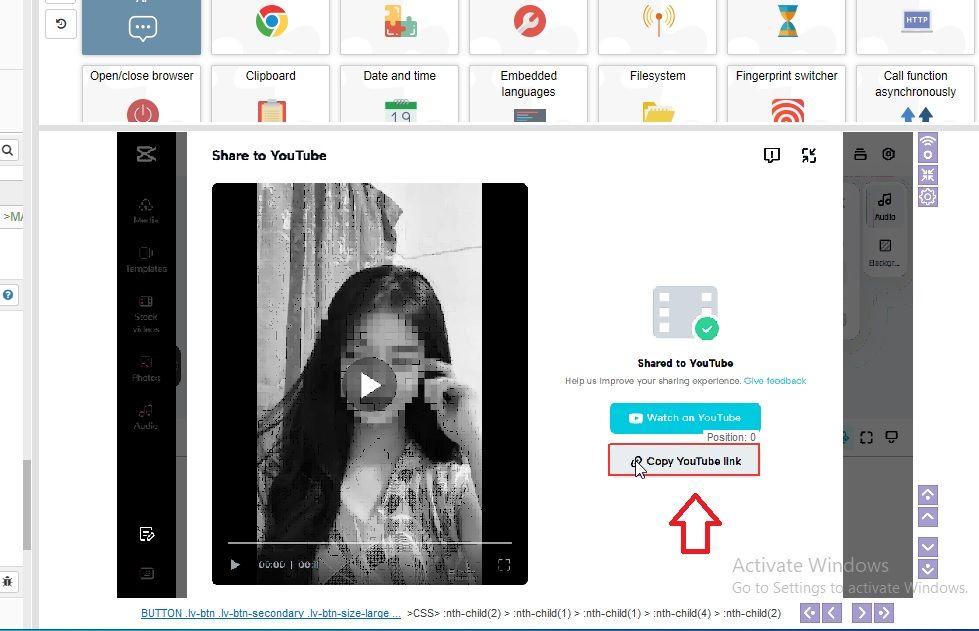Click the BUTTON .lv-btn selector link
The image size is (979, 631).
[x=270, y=613]
